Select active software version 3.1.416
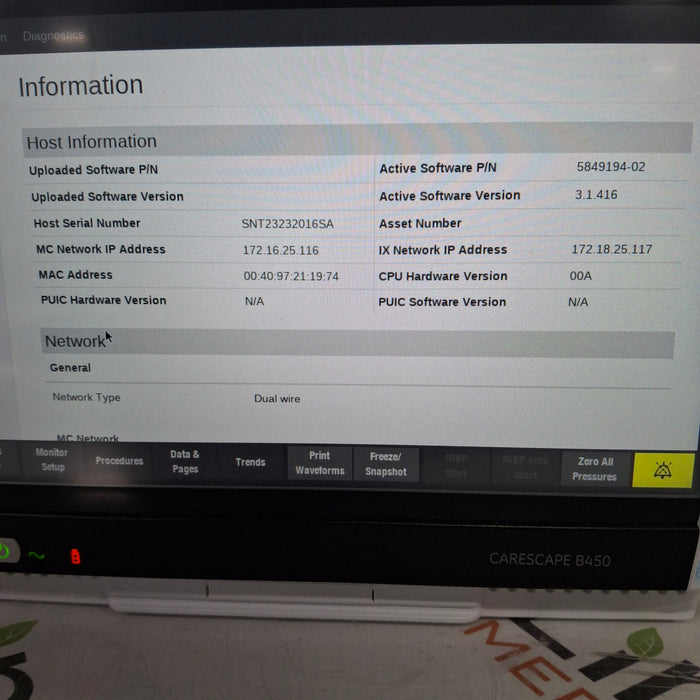The image size is (700, 700). click(596, 195)
